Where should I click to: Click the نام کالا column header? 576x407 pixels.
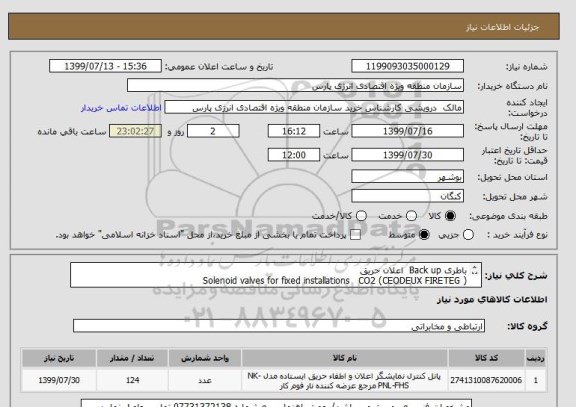click(x=345, y=358)
